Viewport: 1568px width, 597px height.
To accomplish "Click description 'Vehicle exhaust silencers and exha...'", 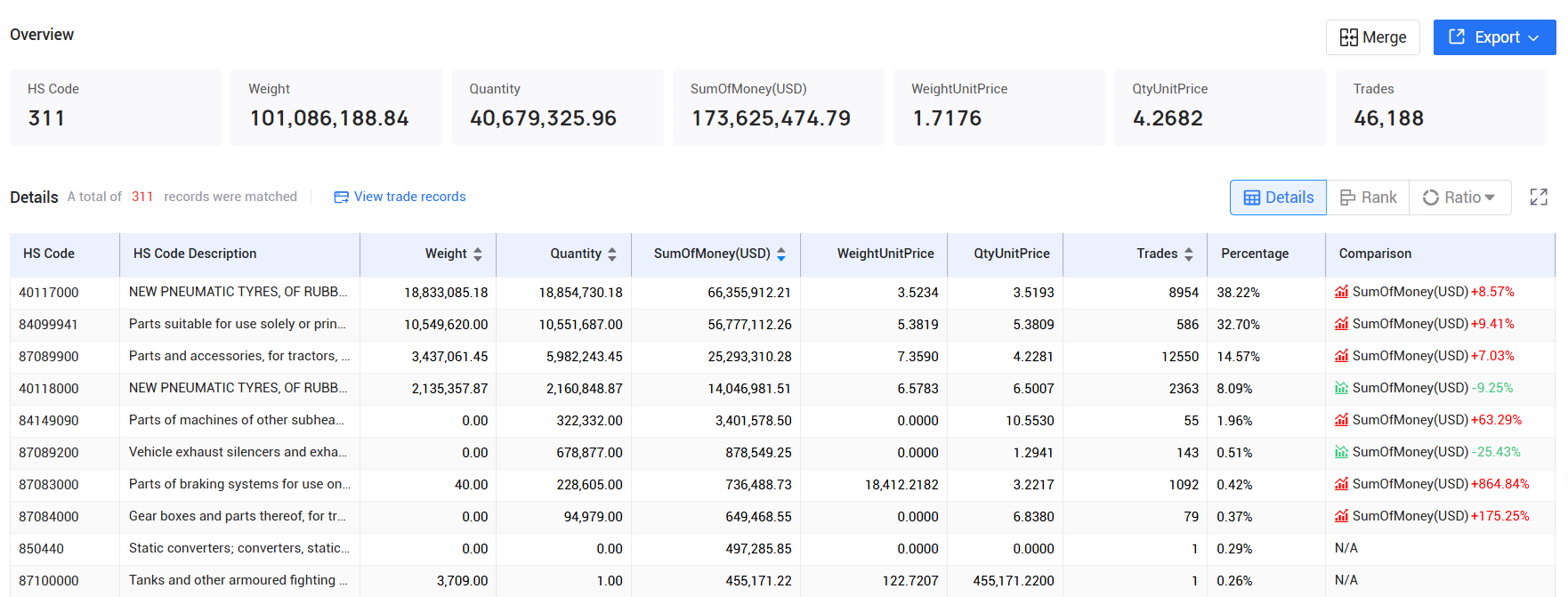I will (x=238, y=452).
